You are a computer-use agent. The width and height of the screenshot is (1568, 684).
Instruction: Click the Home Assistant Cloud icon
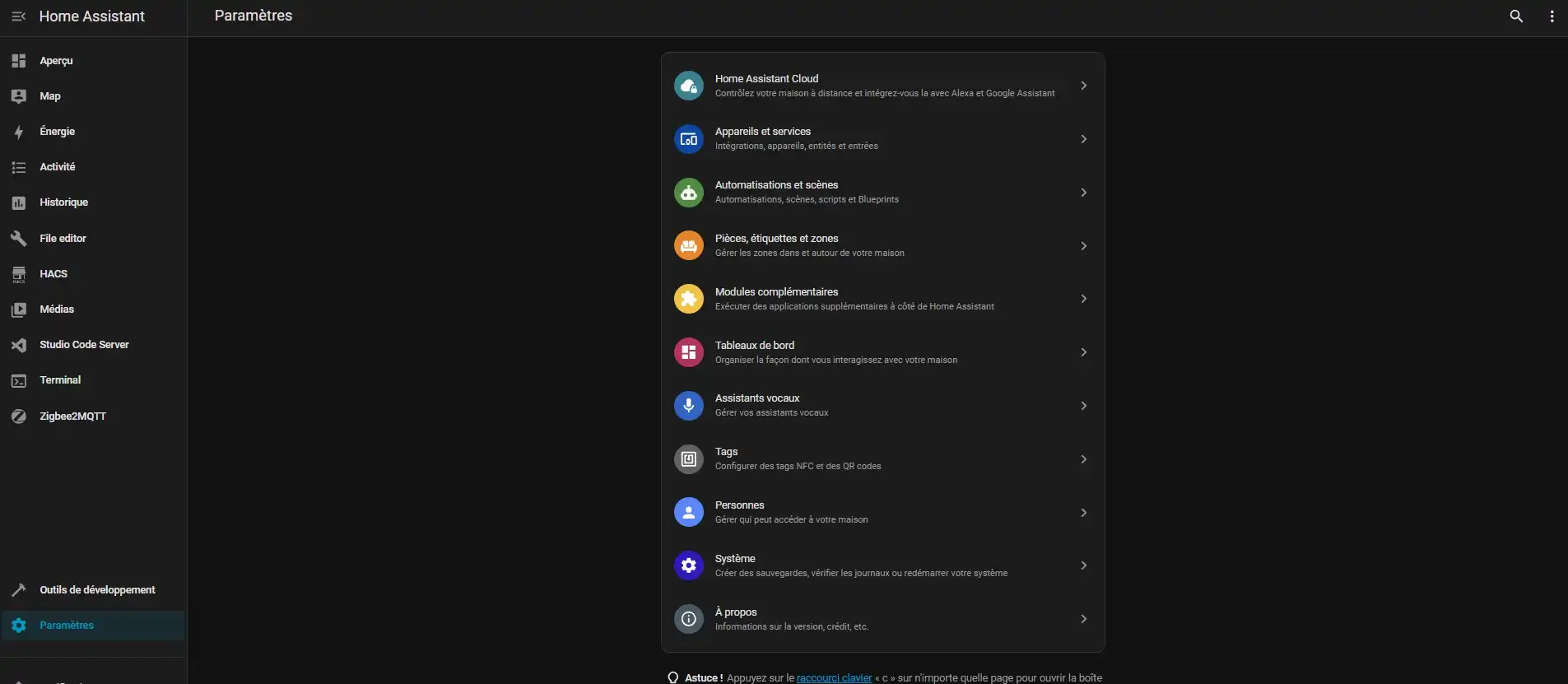(689, 86)
